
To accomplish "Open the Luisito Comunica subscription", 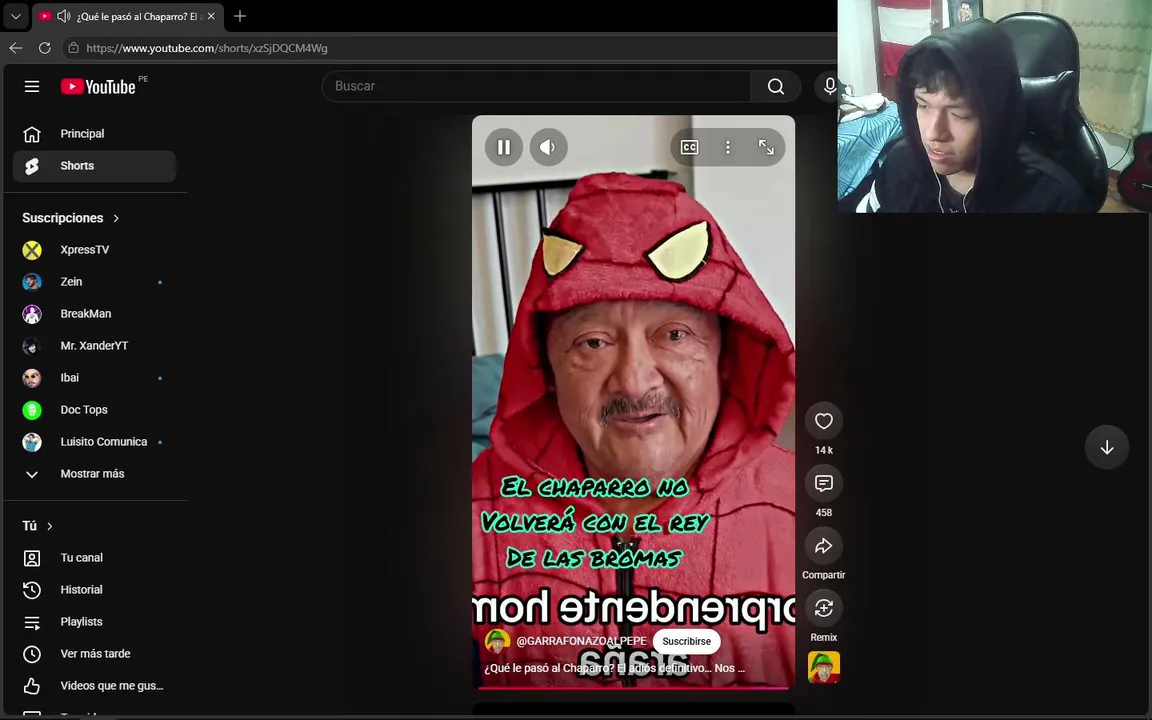I will 94,442.
